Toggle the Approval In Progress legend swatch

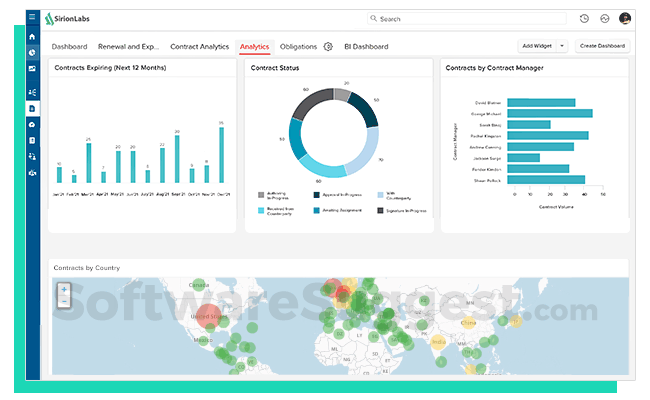(x=316, y=195)
